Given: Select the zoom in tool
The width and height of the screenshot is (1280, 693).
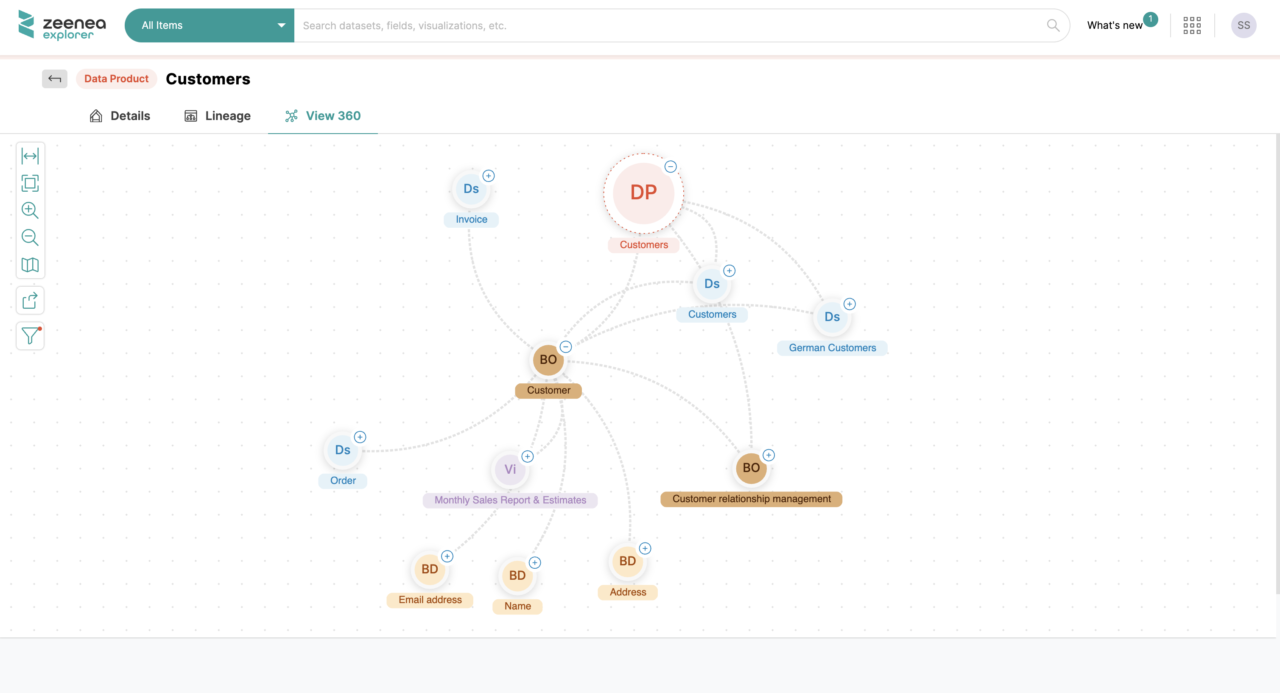Looking at the screenshot, I should [x=29, y=210].
